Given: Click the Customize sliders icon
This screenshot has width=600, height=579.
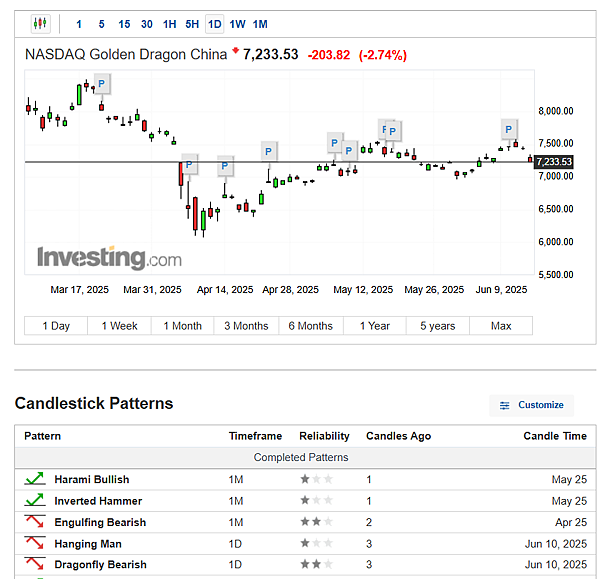Looking at the screenshot, I should pos(504,405).
